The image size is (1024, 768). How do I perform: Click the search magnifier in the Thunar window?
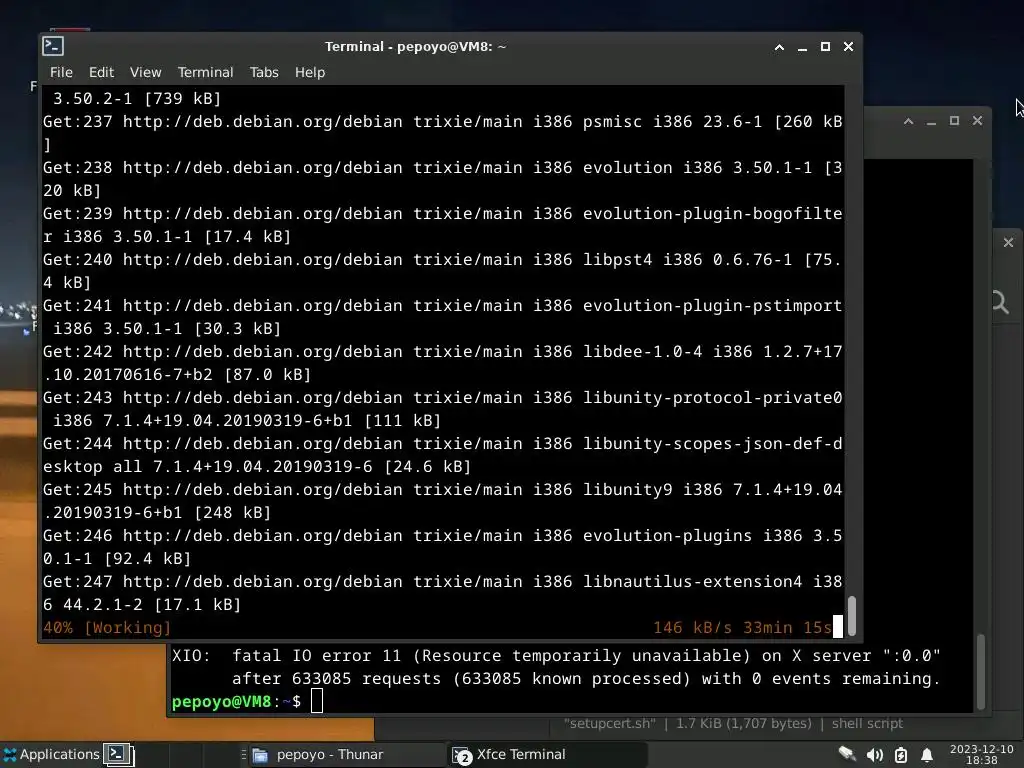click(x=1000, y=302)
